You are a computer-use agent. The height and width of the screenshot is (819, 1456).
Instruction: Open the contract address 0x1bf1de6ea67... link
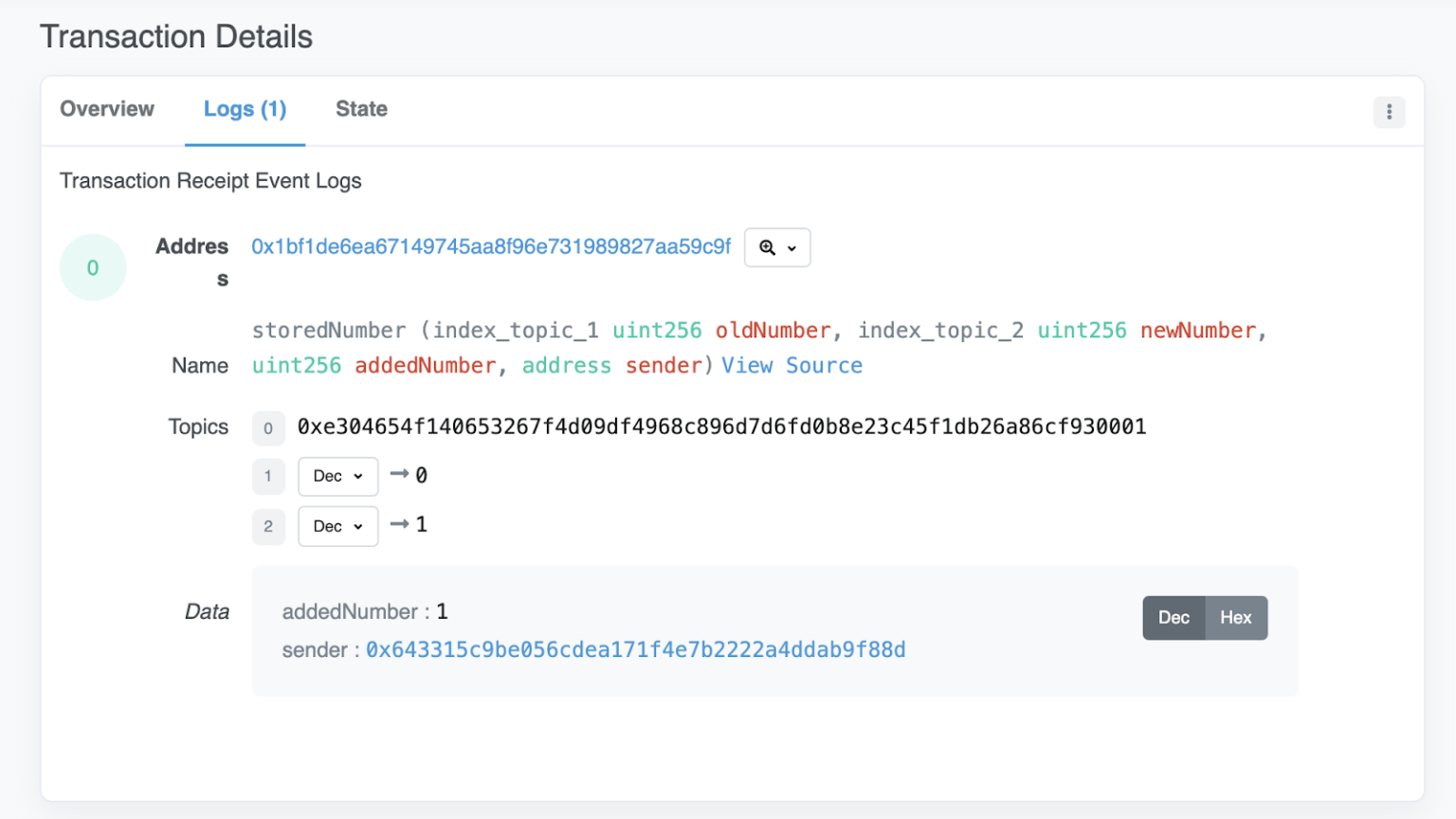coord(490,246)
